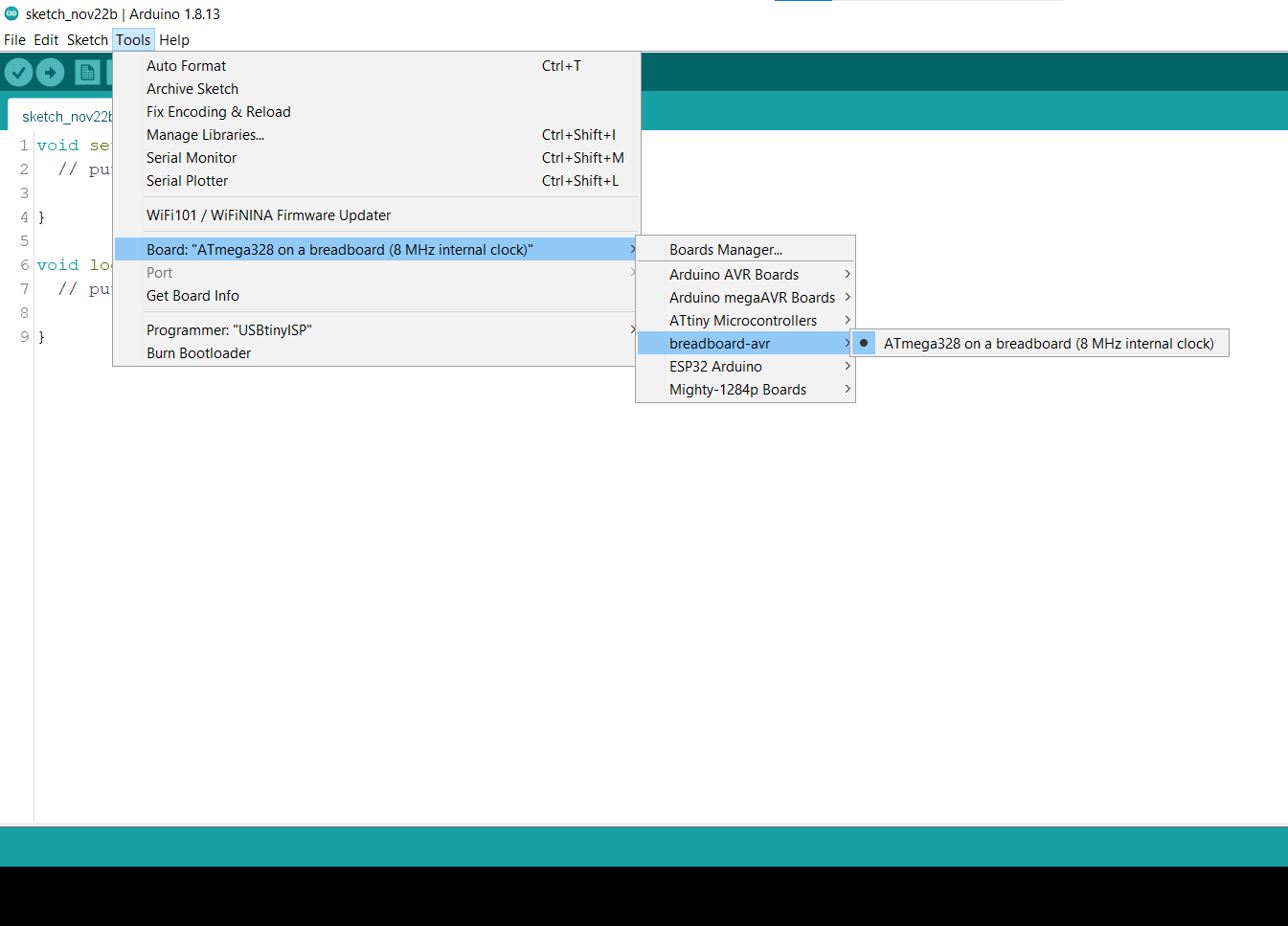Expand the Board submenu entry
Screen dimensions: 1288x926
(377, 250)
